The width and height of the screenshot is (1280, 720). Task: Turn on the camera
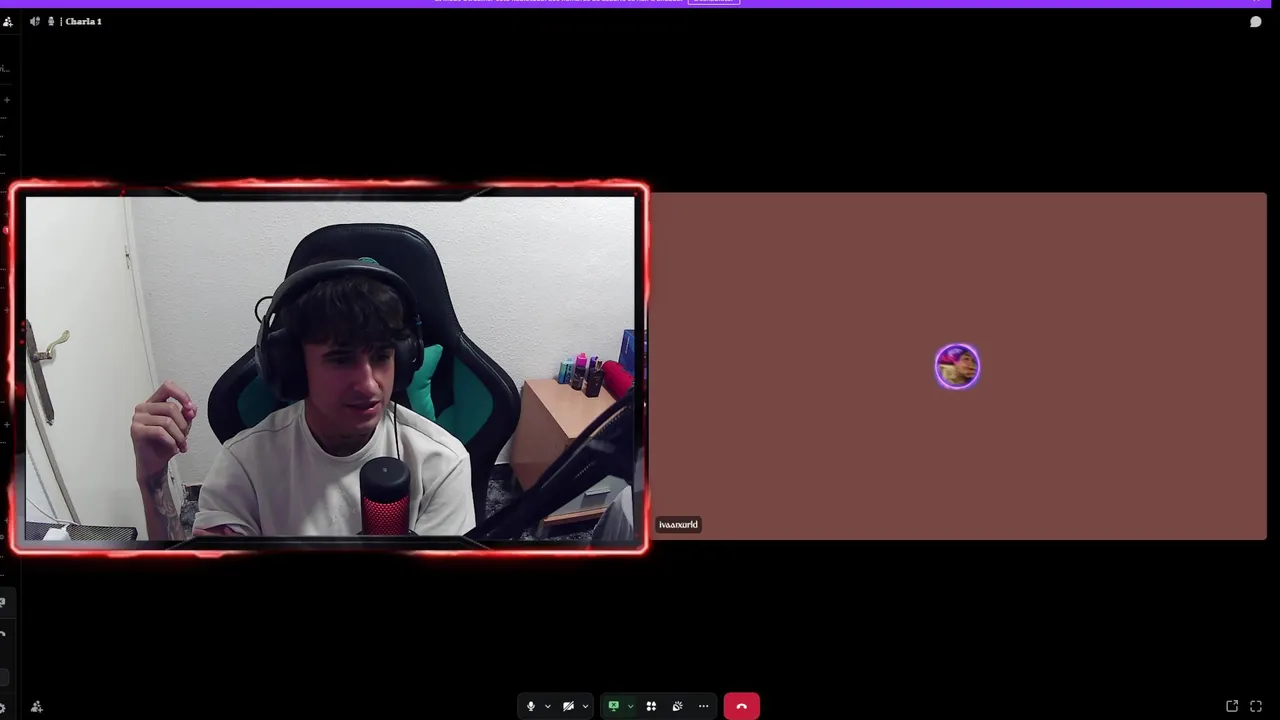point(568,706)
